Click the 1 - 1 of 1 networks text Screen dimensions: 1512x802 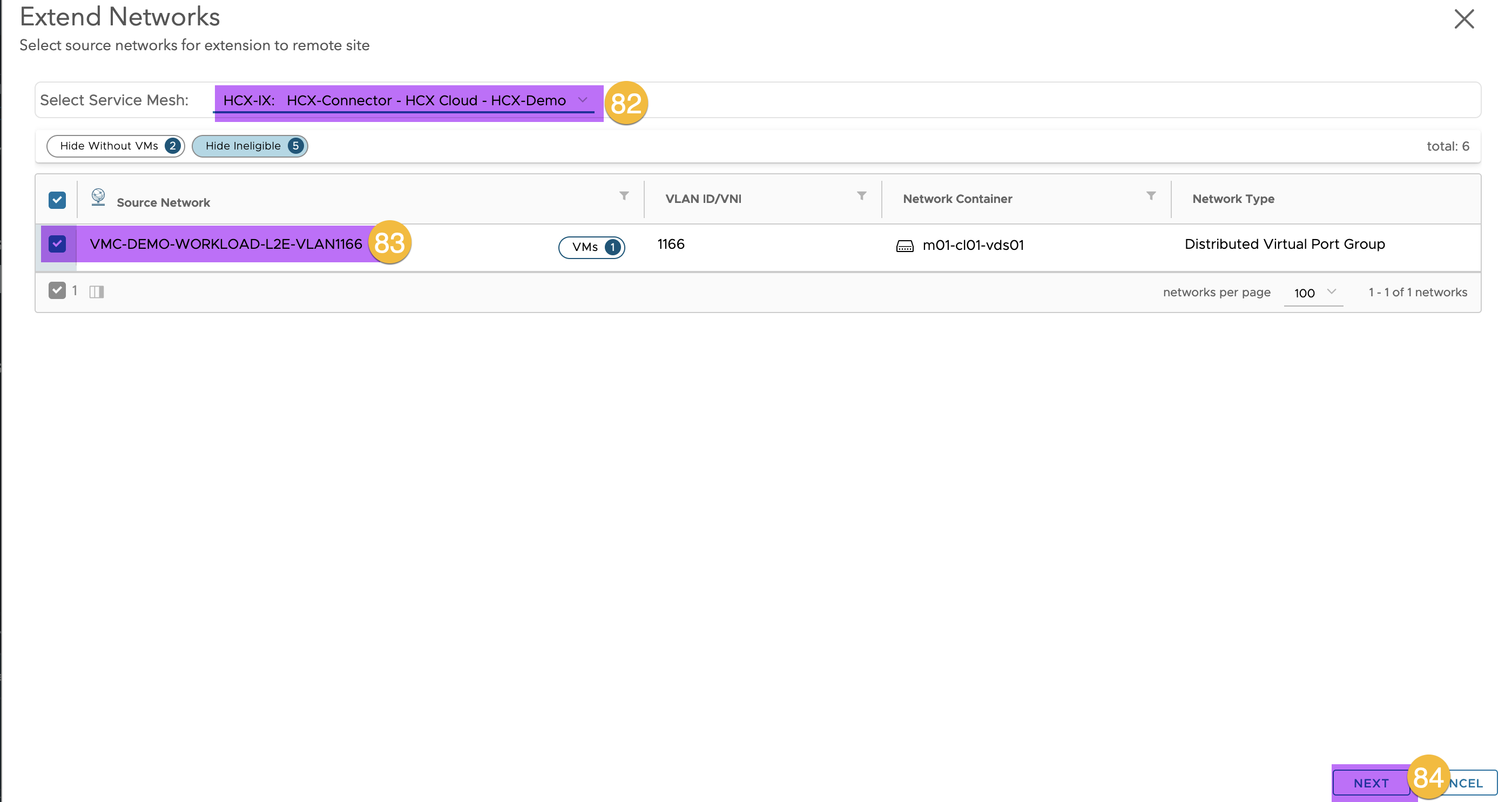[1417, 292]
